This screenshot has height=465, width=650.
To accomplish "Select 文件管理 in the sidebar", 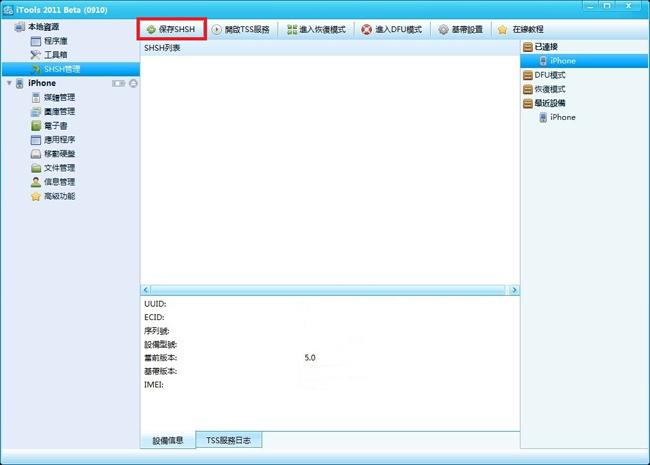I will (x=52, y=168).
